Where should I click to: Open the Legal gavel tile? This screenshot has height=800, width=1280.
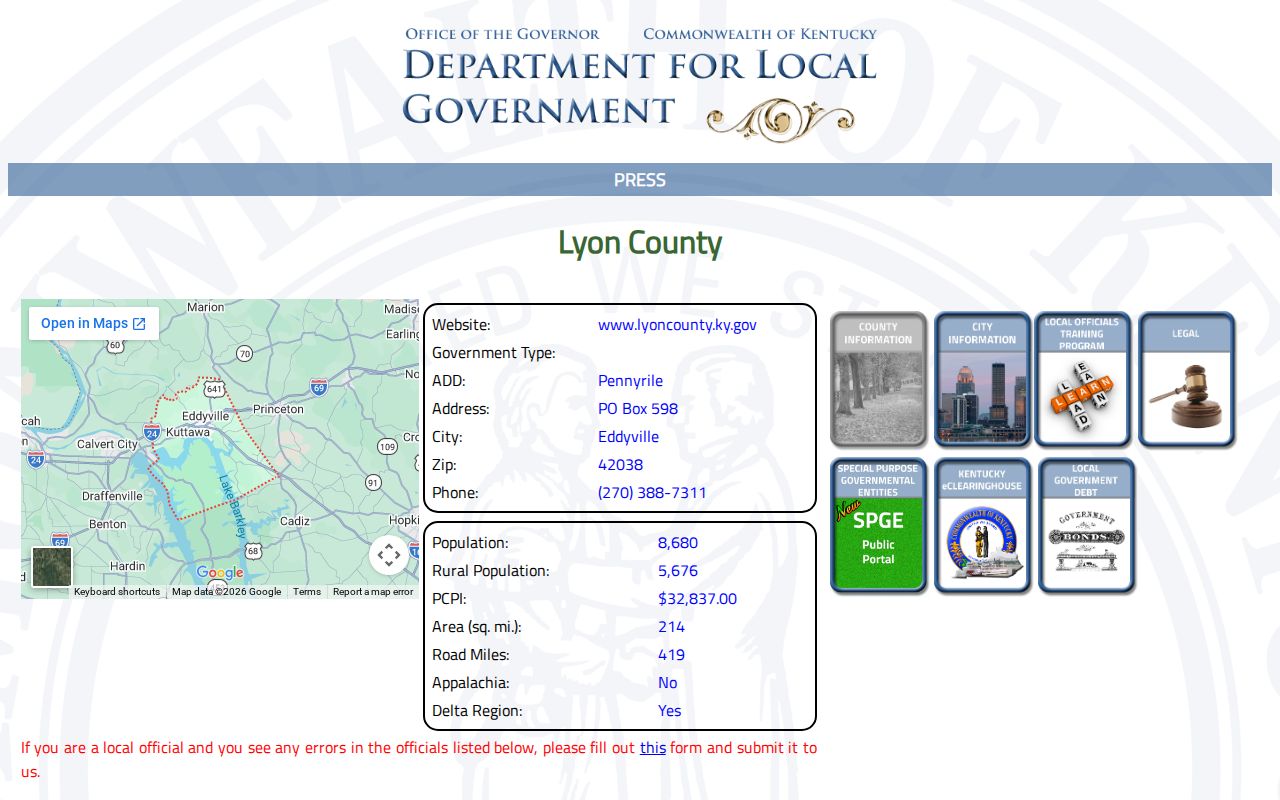tap(1186, 379)
